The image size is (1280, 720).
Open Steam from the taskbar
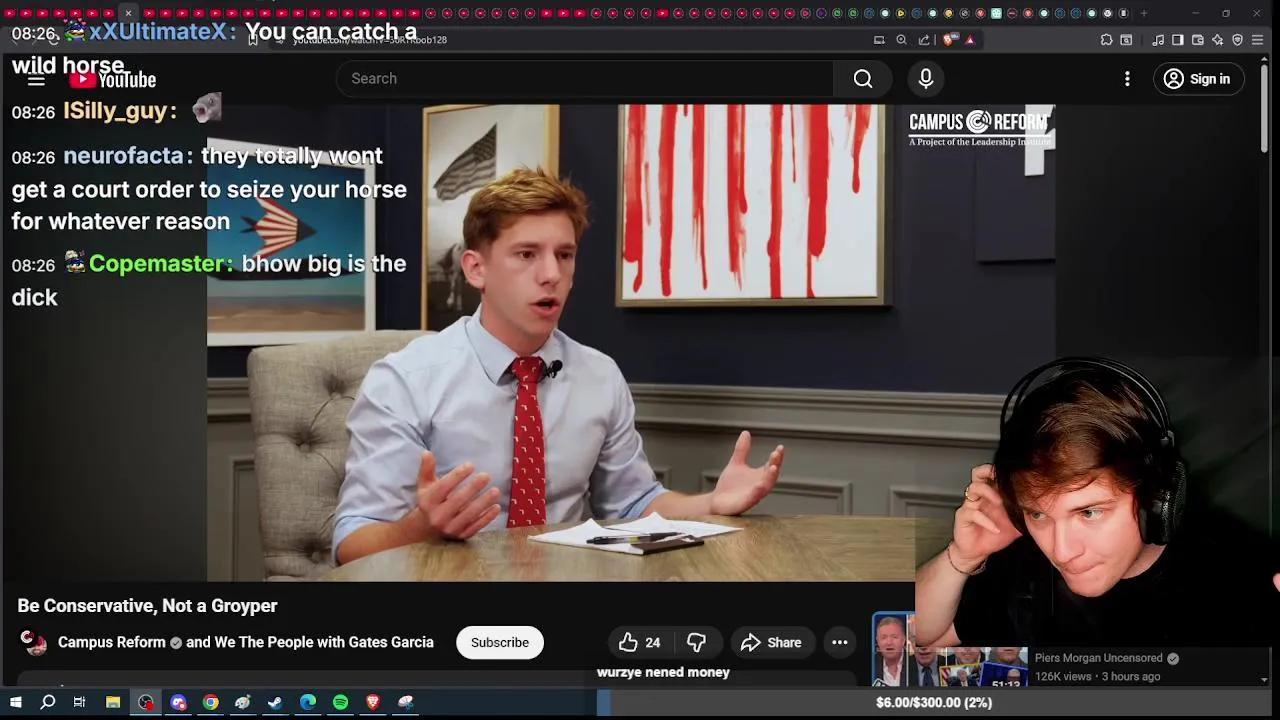pos(275,703)
